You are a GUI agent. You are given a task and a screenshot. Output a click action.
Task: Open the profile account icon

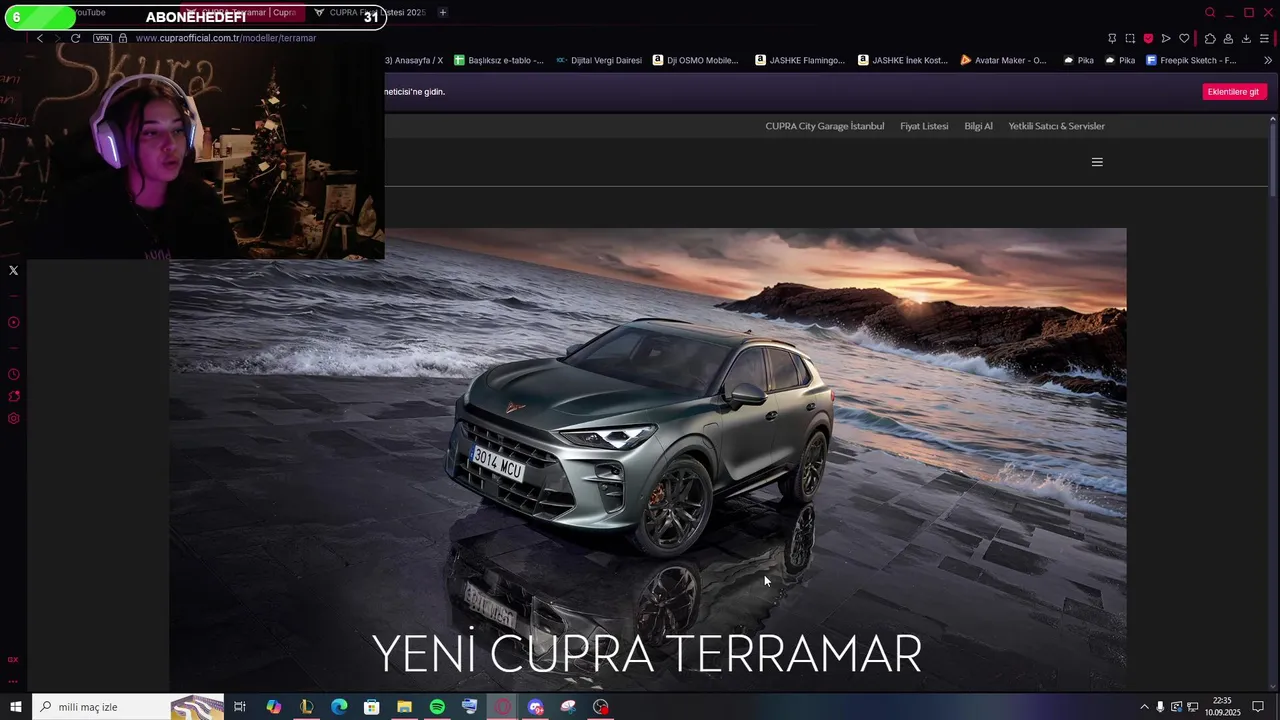point(1228,38)
